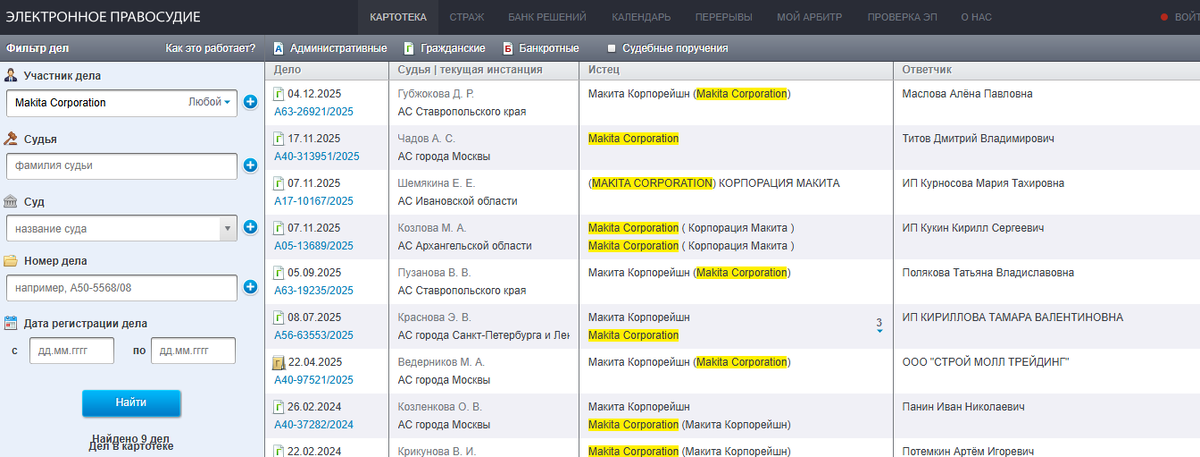The image size is (1200, 457).
Task: Focus the case number field например, А50-5568/08
Action: click(x=121, y=289)
